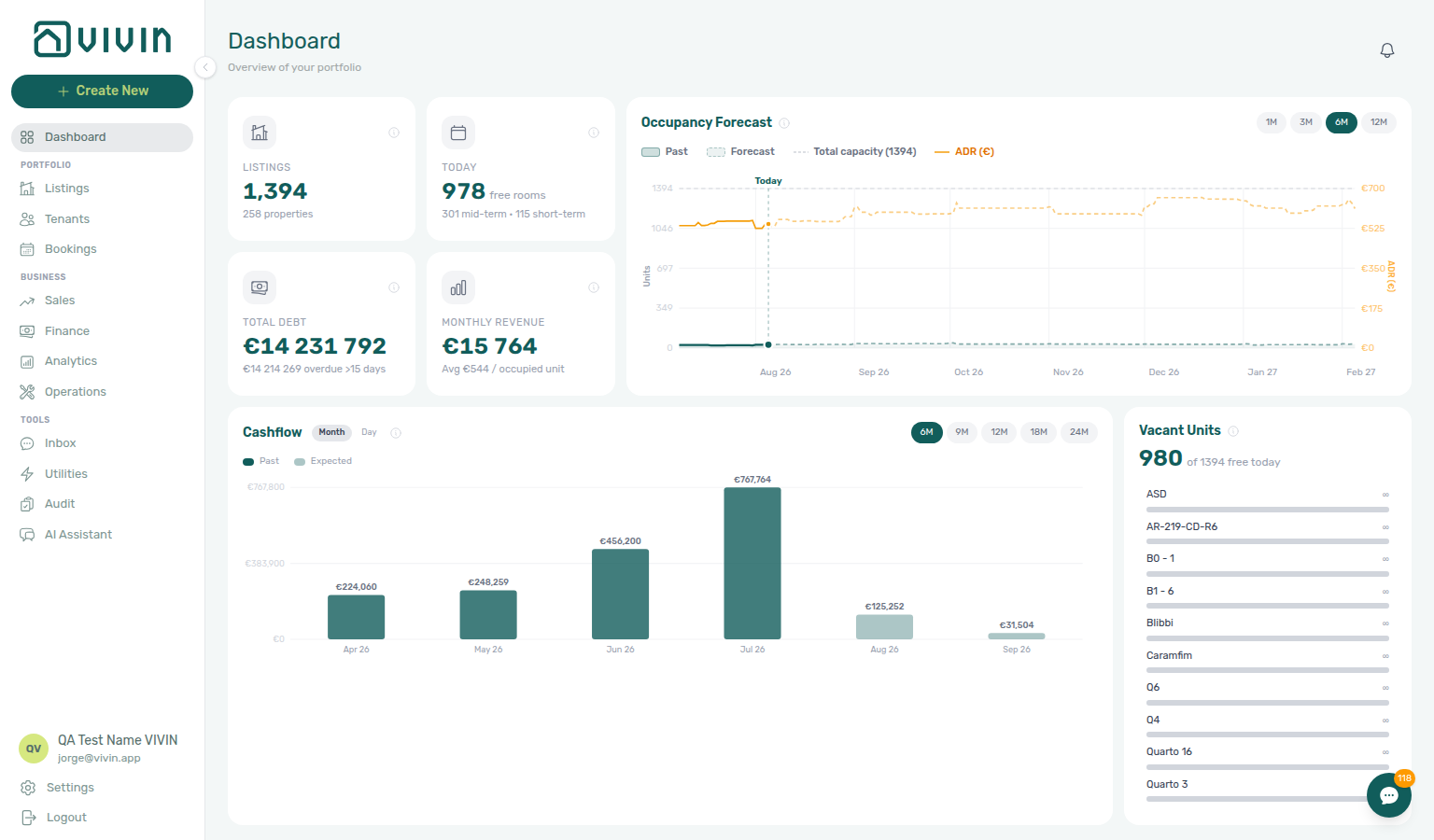This screenshot has height=840, width=1434.
Task: Launch the AI Assistant
Action: 102,535
